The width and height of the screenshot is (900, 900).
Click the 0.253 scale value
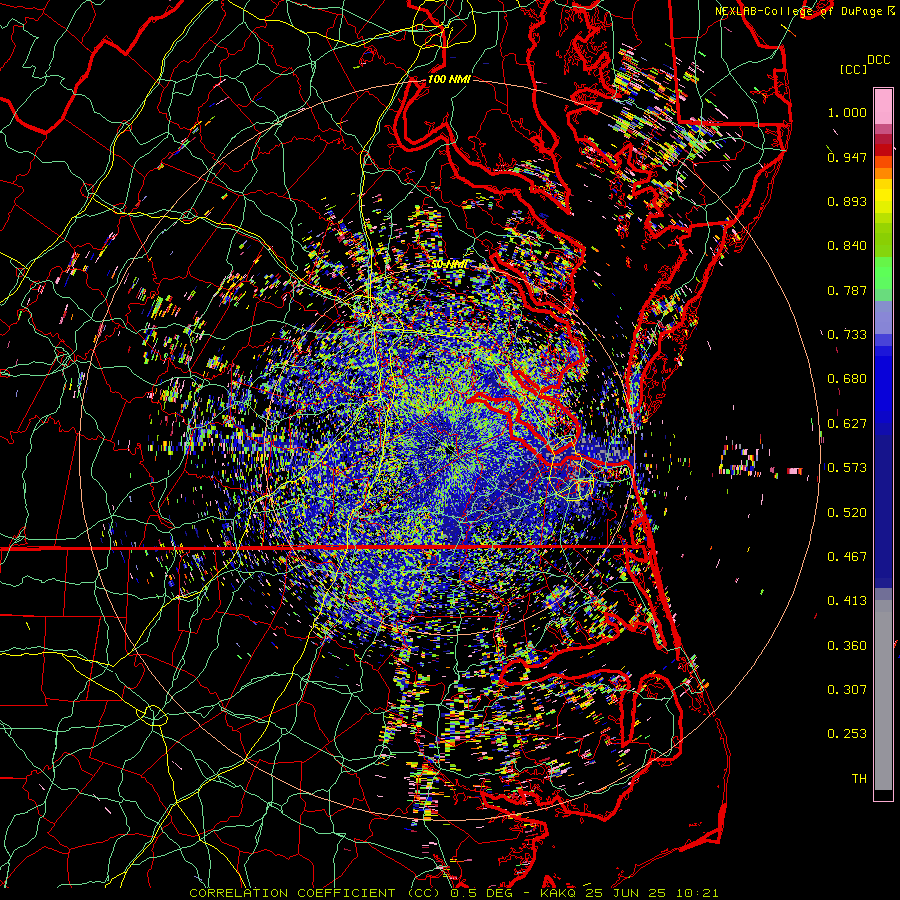tap(847, 734)
